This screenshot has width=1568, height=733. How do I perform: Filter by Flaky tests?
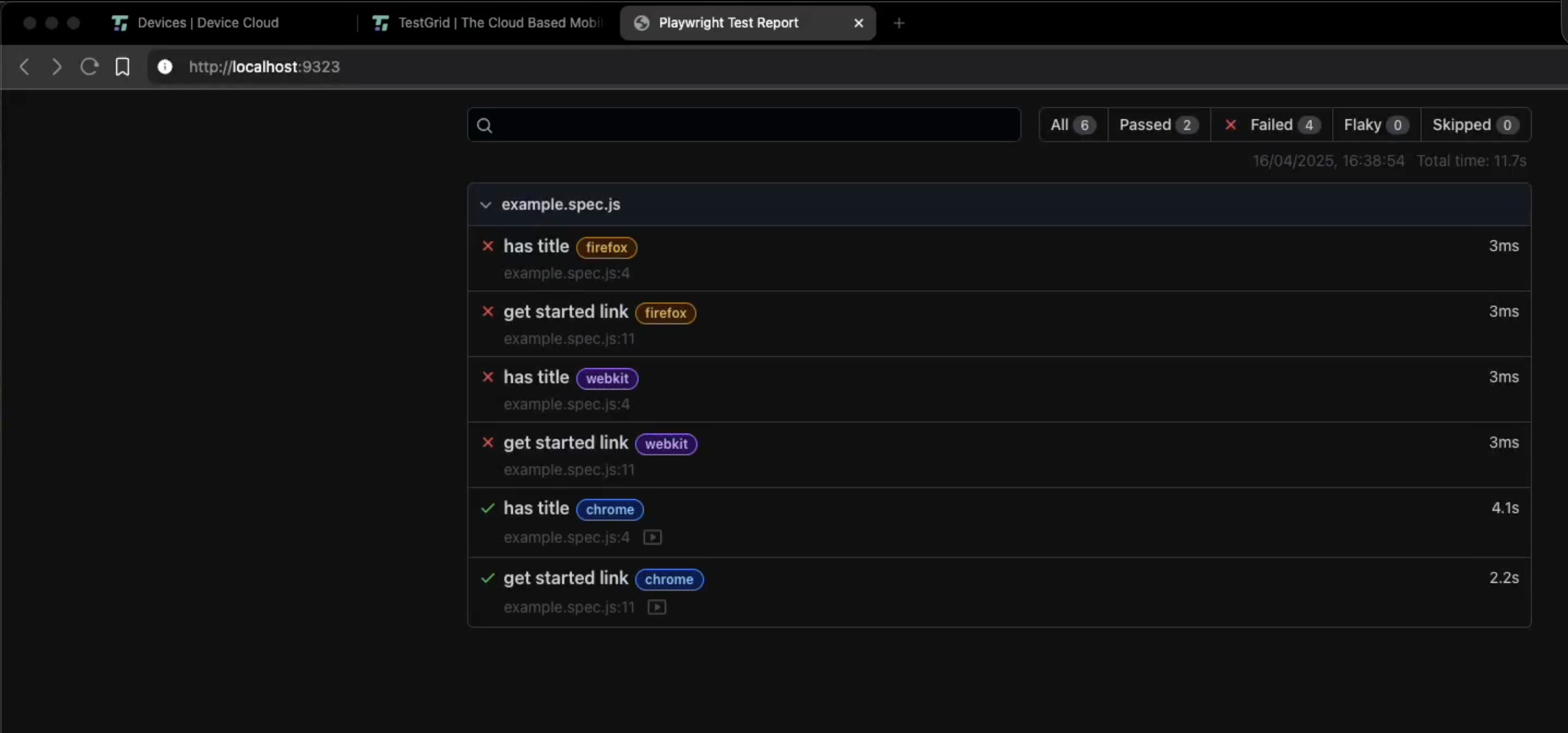(x=1377, y=125)
